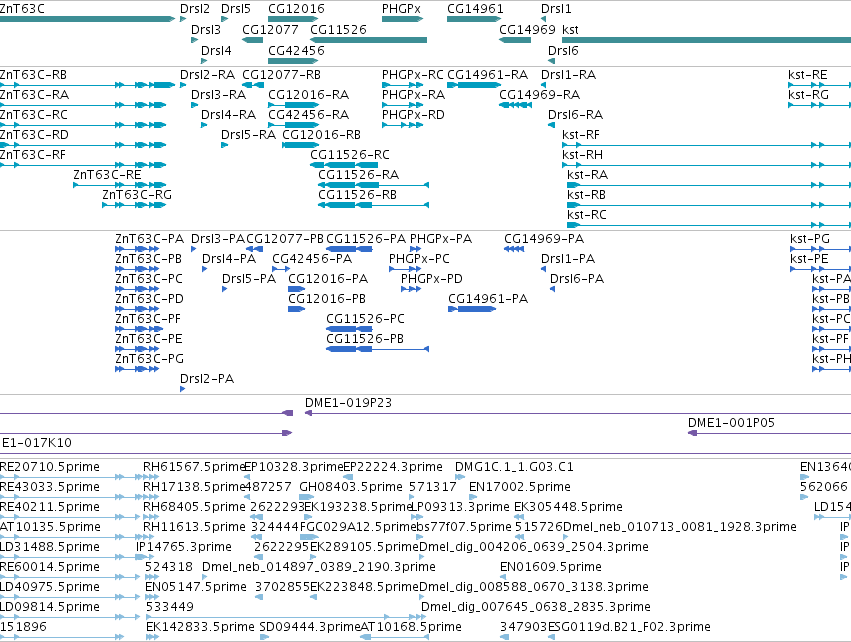Select the Drsl4 gene label
This screenshot has width=851, height=642.
pos(216,50)
